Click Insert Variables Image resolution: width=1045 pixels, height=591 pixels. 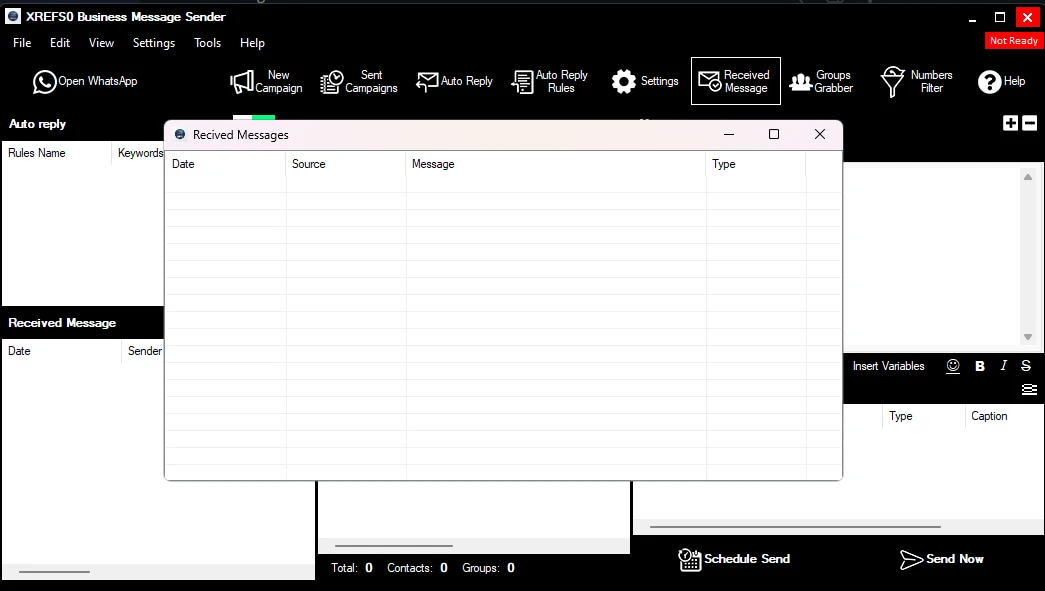(888, 366)
